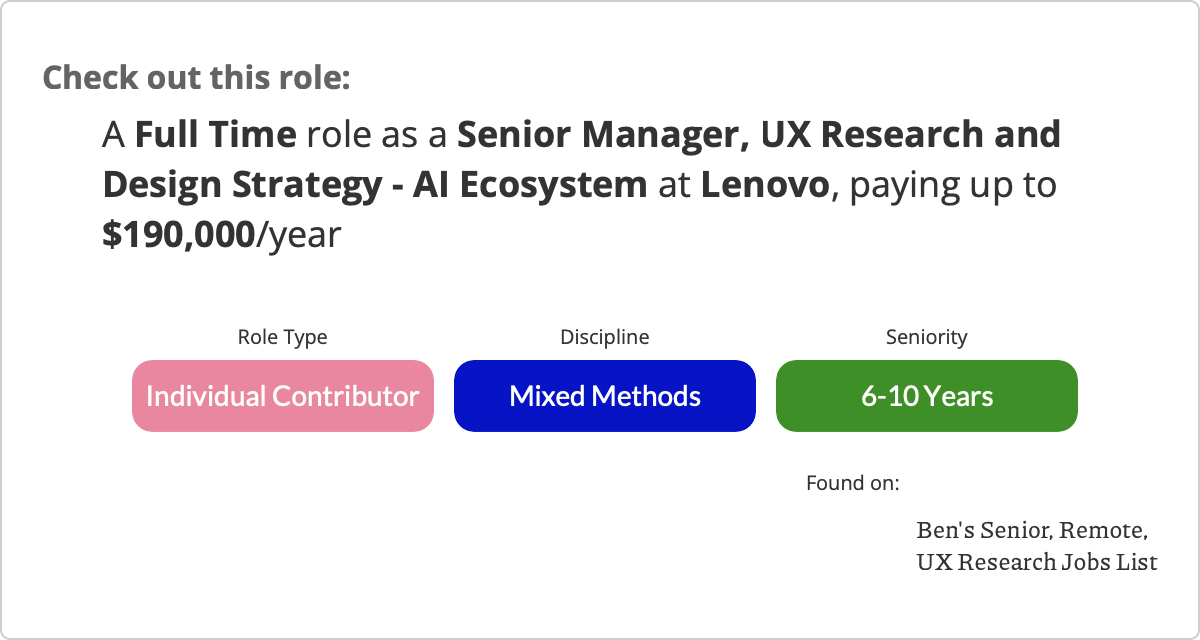Click the Senior Manager job title text
This screenshot has height=640, width=1200.
600,134
